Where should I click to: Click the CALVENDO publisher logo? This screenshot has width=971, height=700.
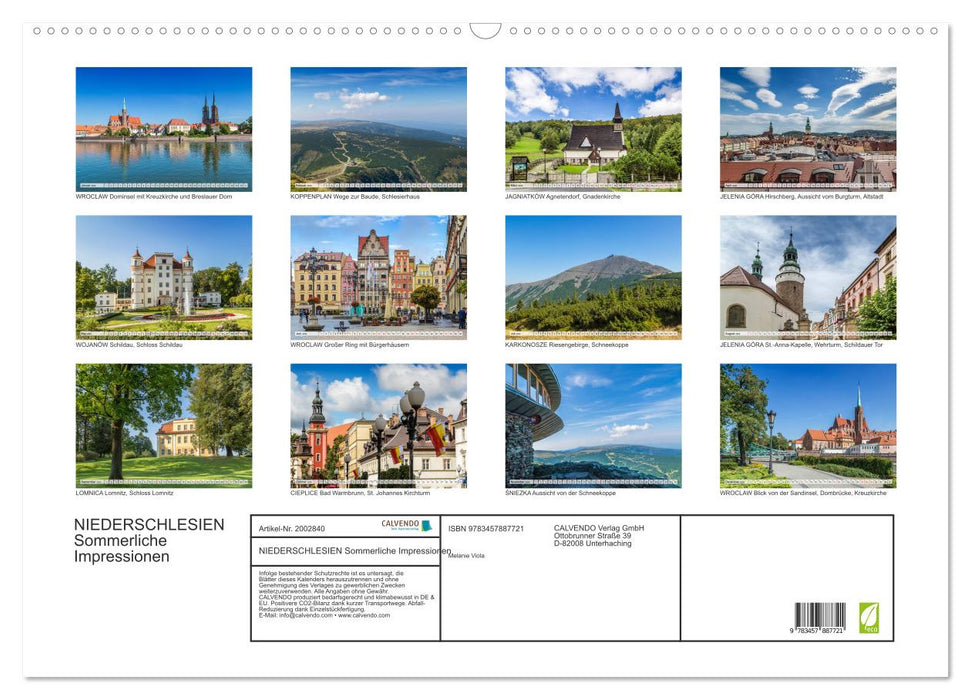401,524
